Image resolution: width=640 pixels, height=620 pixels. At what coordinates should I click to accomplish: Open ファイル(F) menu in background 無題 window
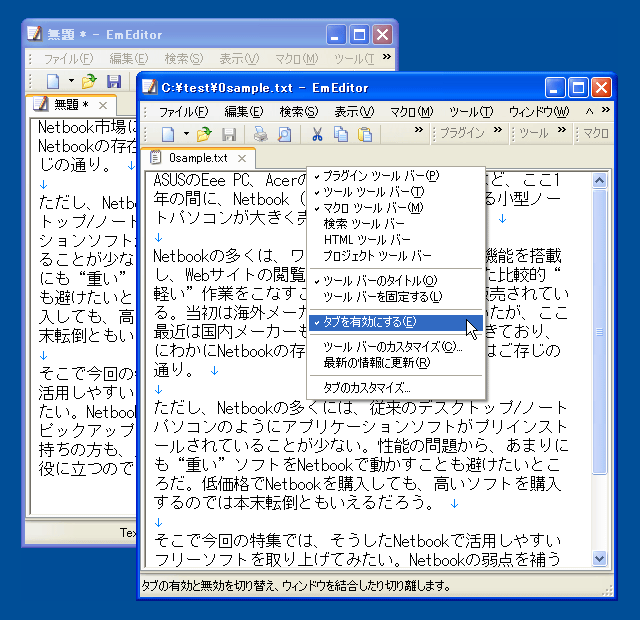coord(69,59)
